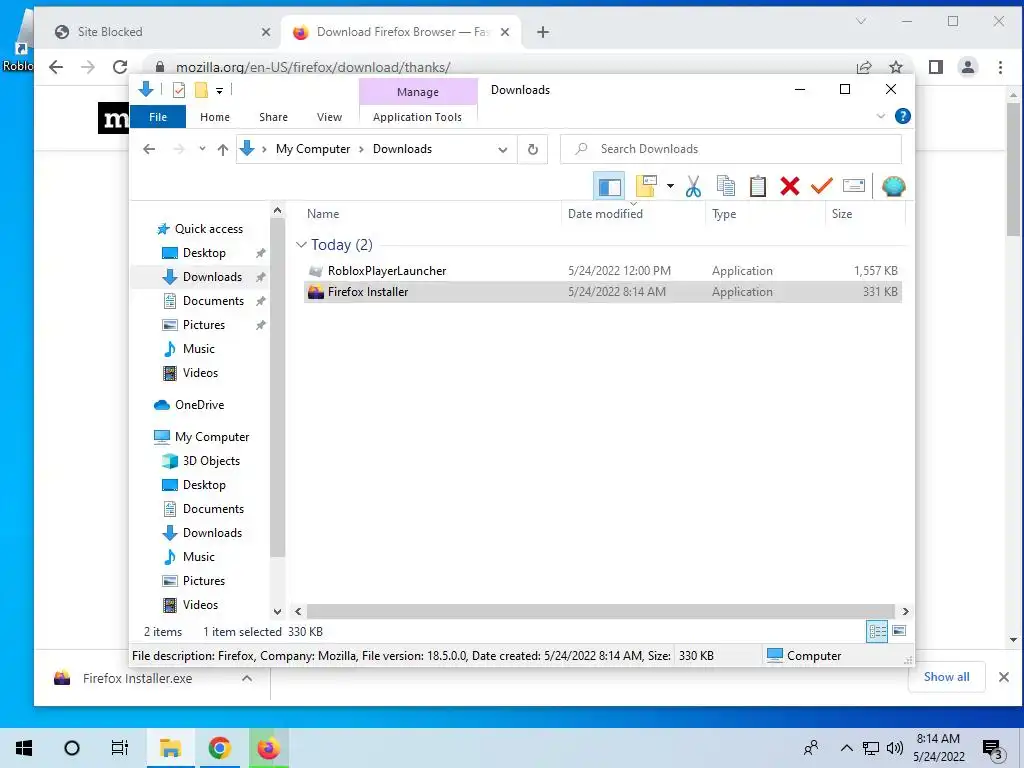Go up one folder level
Viewport: 1024px width, 768px height.
[x=223, y=150]
